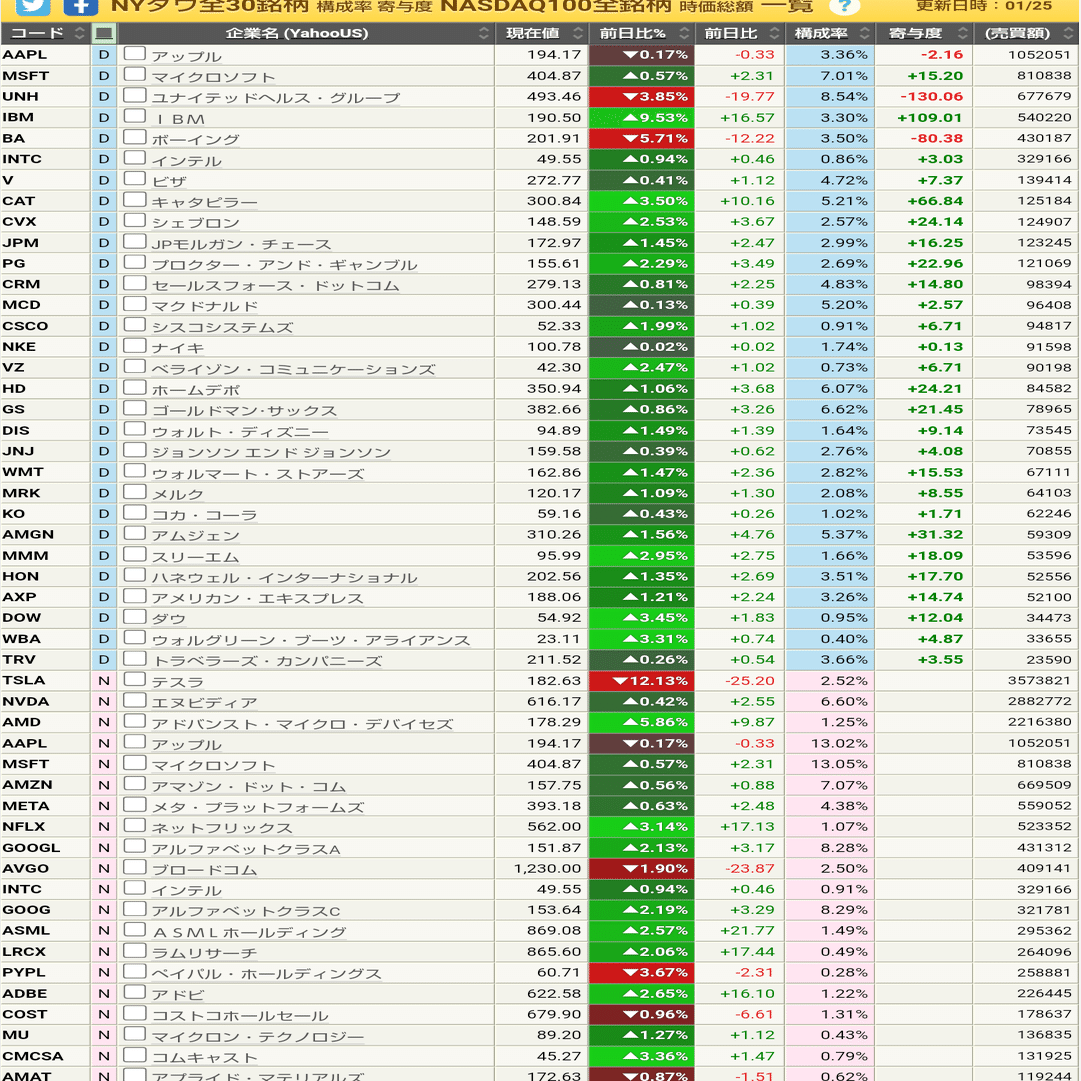The width and height of the screenshot is (1081, 1081).
Task: Share the page via the Twitter icon
Action: (x=32, y=6)
